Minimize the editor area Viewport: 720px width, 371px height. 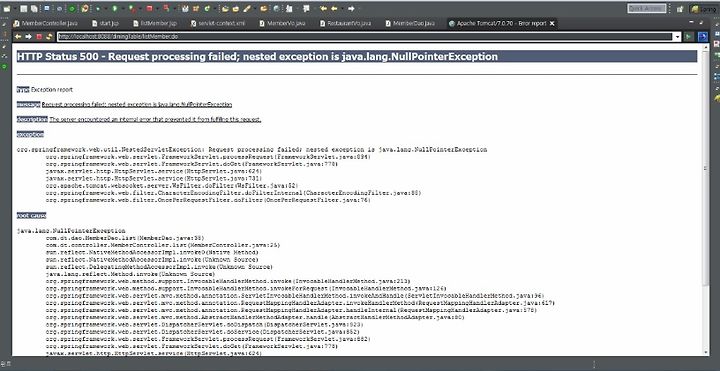coord(691,22)
